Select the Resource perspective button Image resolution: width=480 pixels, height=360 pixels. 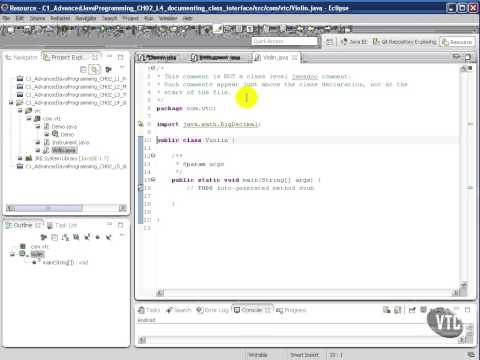tap(457, 42)
